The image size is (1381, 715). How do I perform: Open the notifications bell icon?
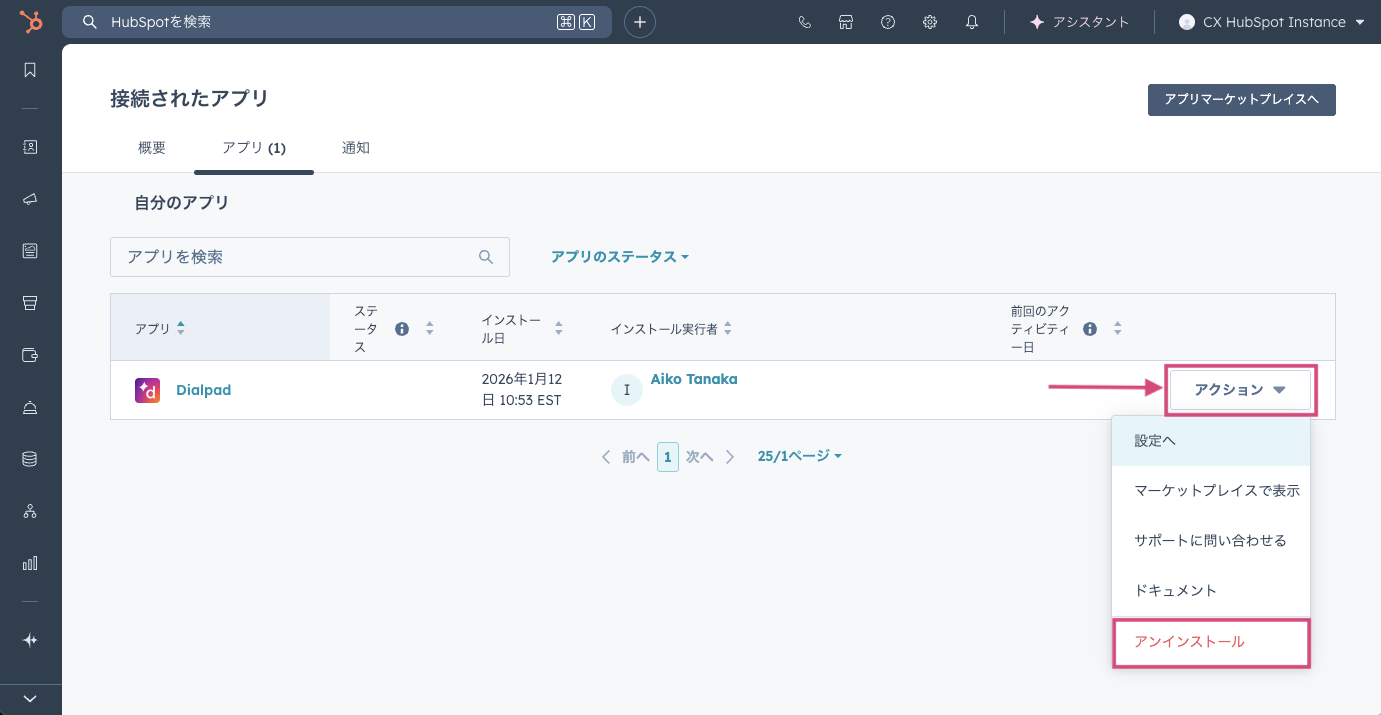(x=972, y=22)
